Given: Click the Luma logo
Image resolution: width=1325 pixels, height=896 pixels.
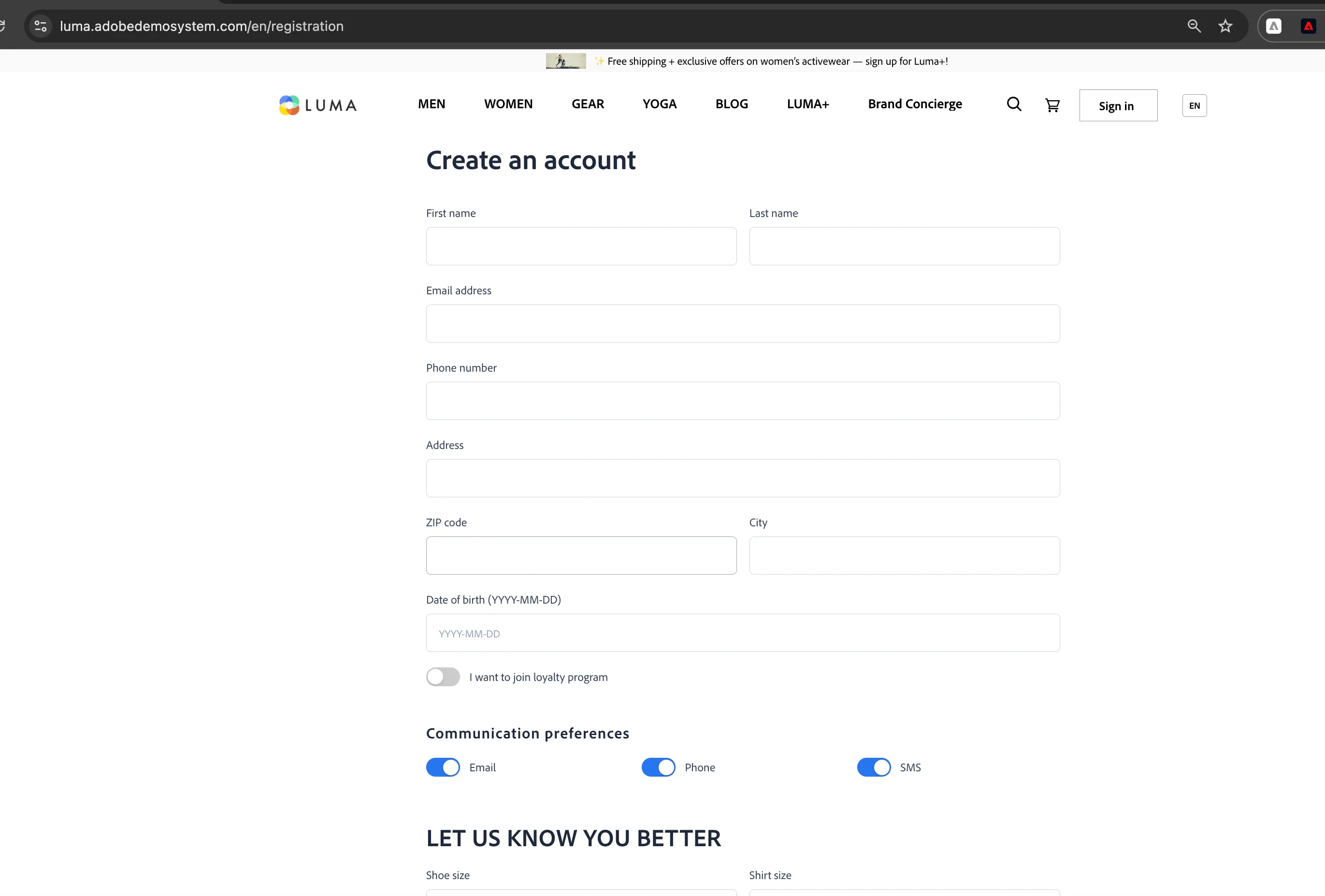Looking at the screenshot, I should pos(317,105).
